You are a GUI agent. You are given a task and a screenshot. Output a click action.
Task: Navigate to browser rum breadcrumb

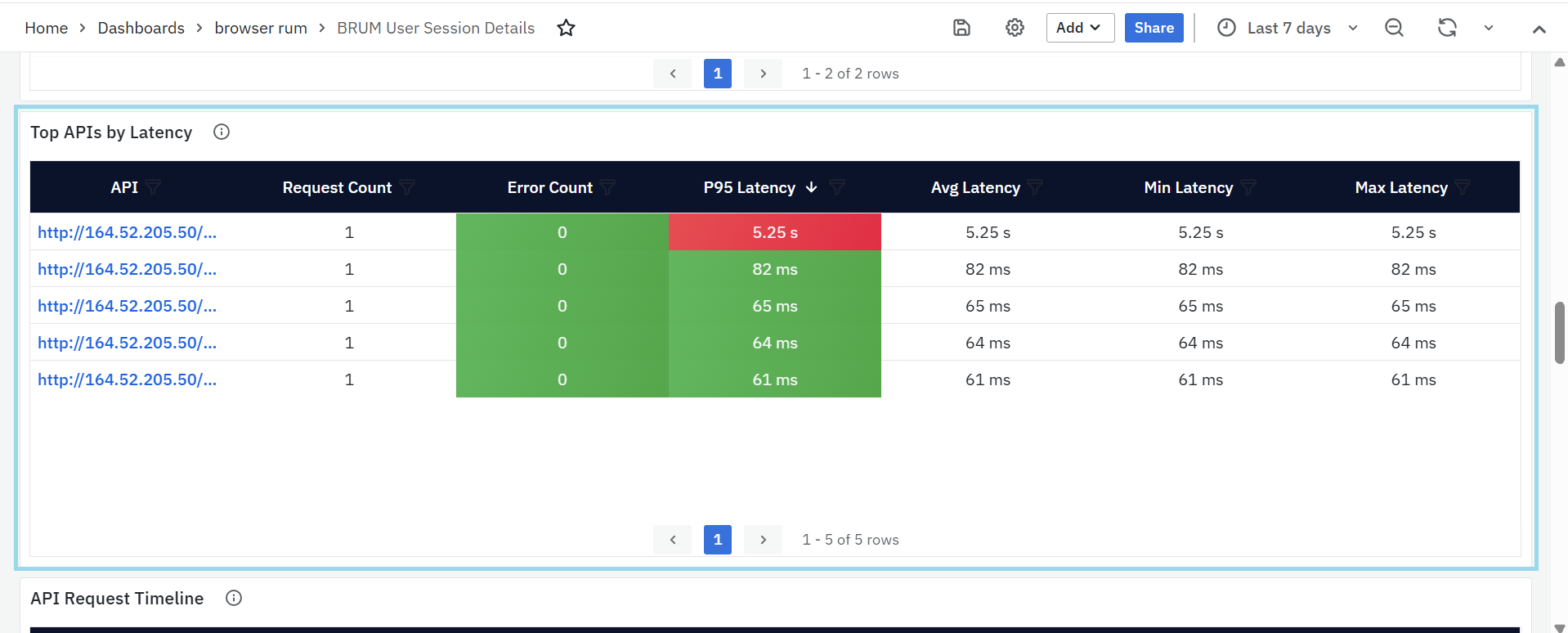261,28
